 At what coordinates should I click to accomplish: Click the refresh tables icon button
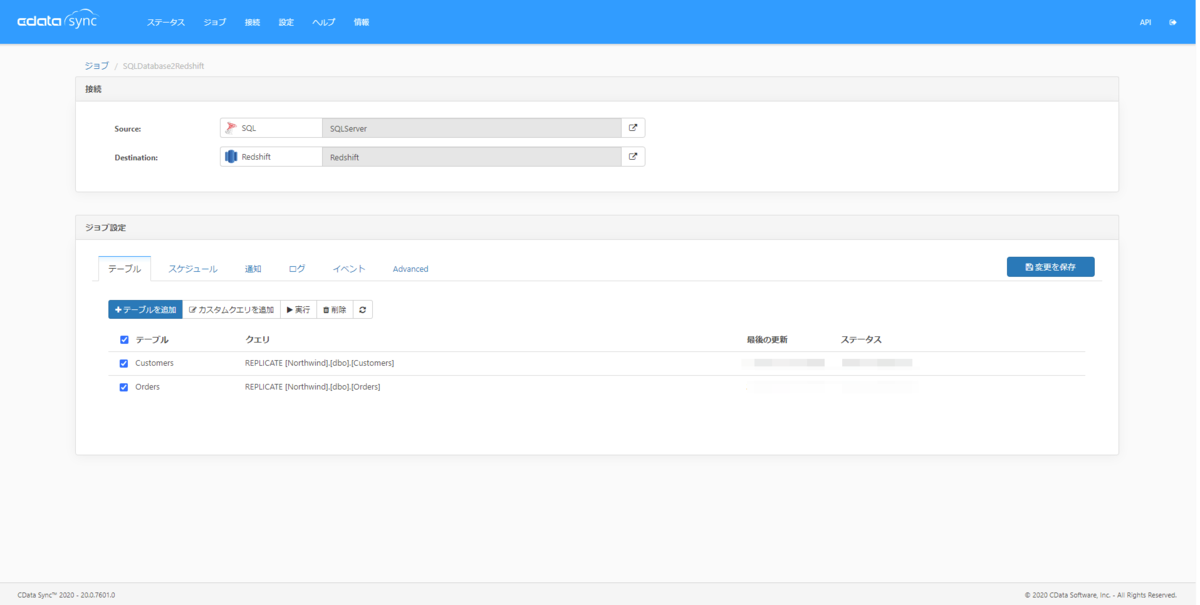coord(363,310)
